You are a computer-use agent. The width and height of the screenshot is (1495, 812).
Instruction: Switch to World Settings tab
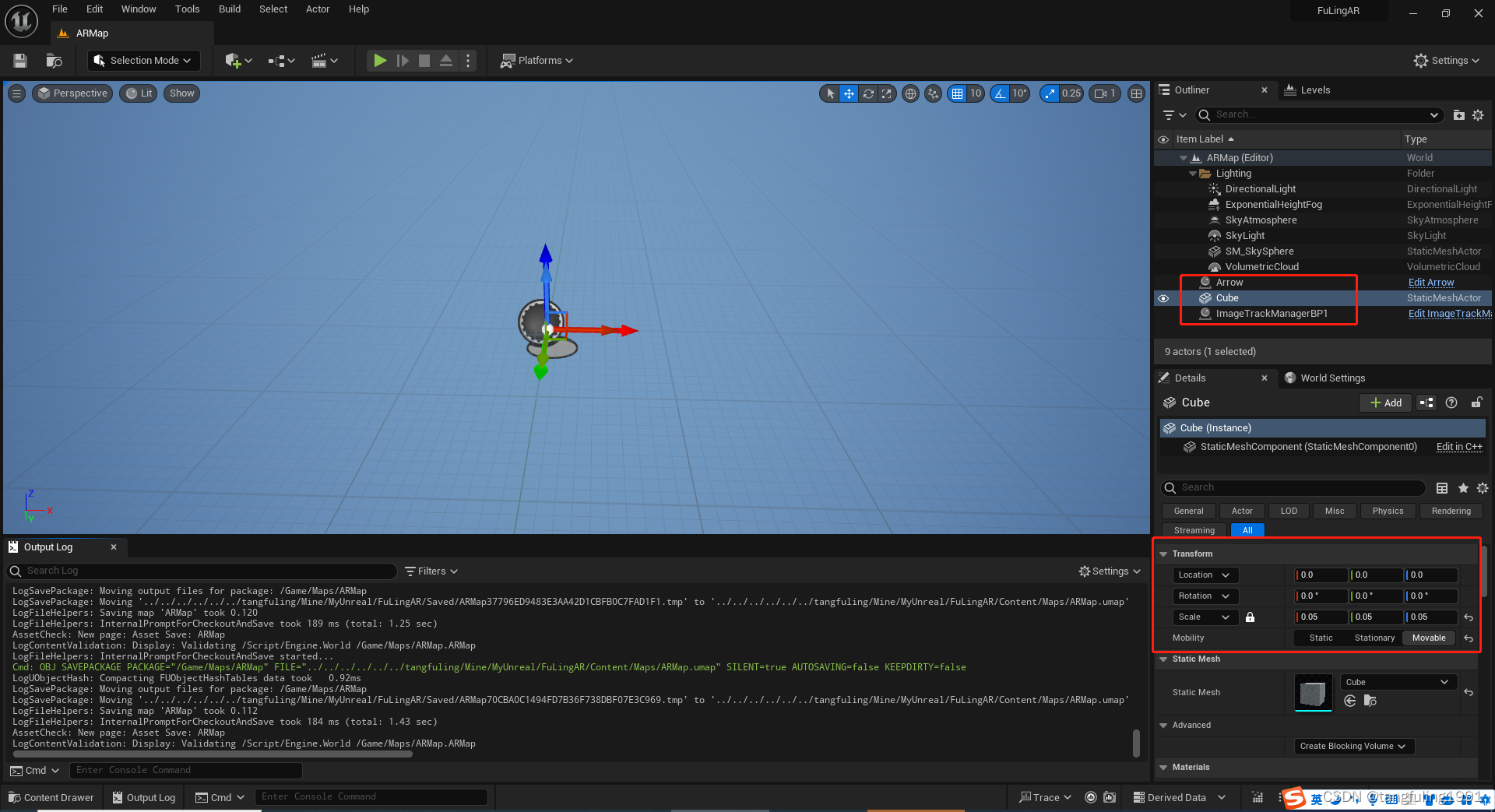1324,378
